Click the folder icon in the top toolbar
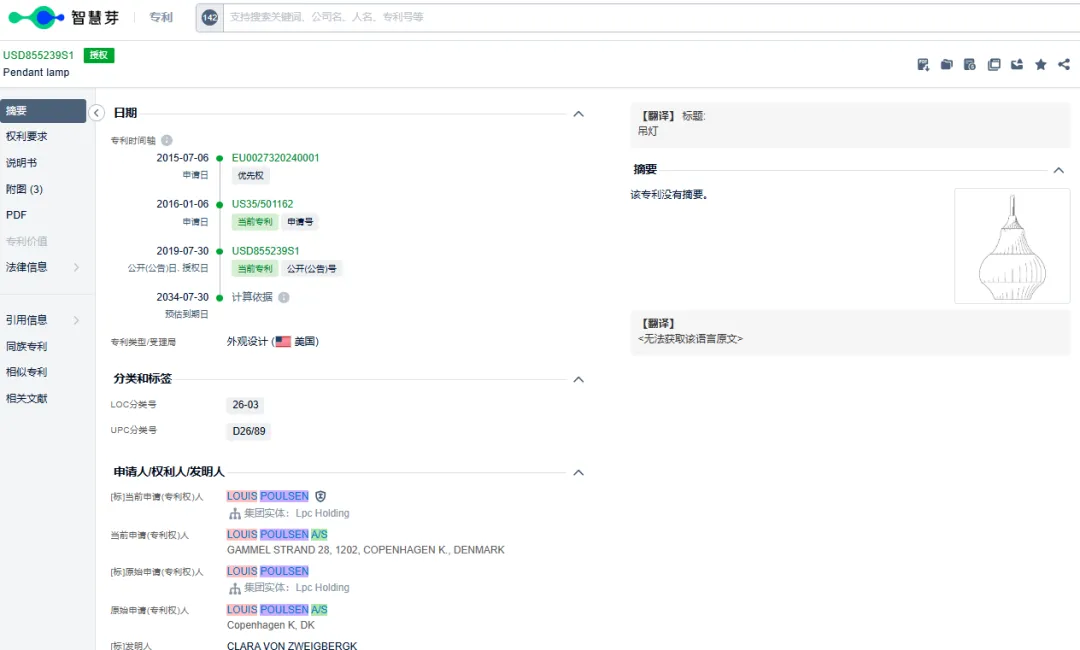 [x=946, y=65]
